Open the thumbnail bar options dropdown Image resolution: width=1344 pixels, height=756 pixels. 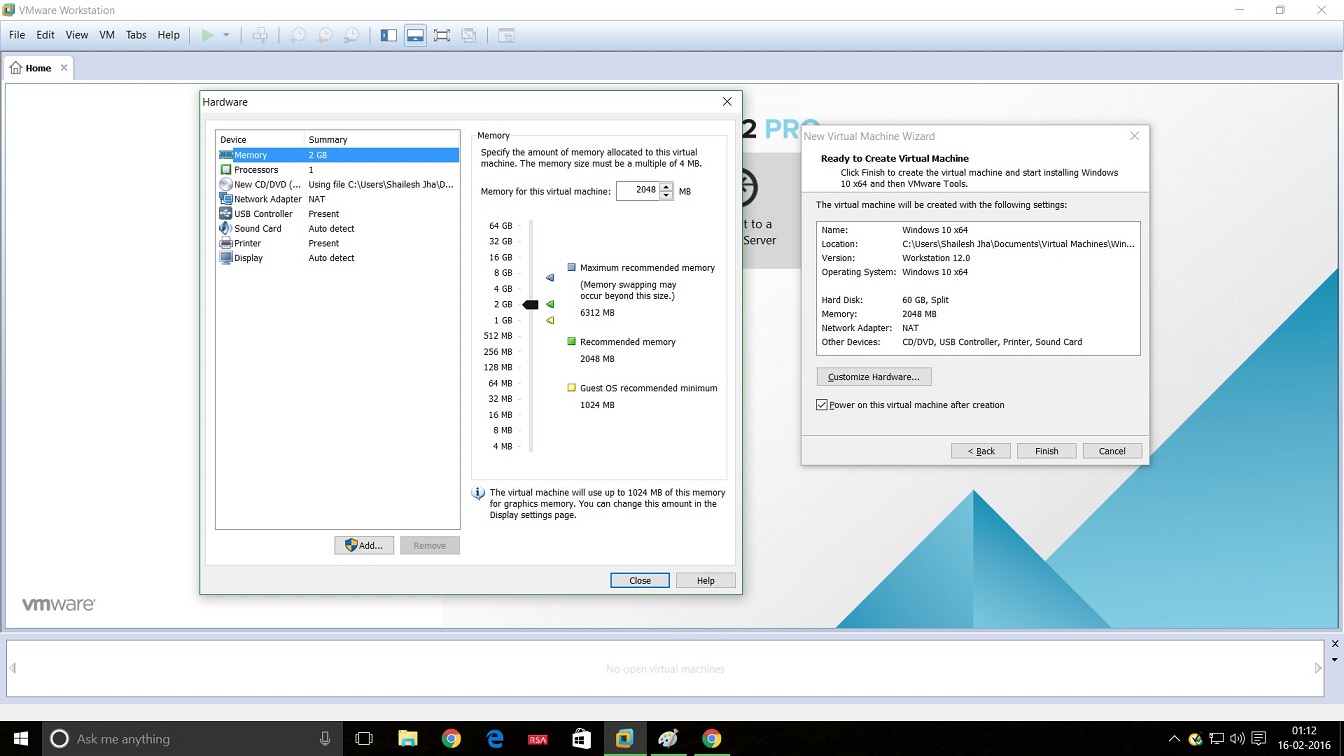tap(1335, 661)
